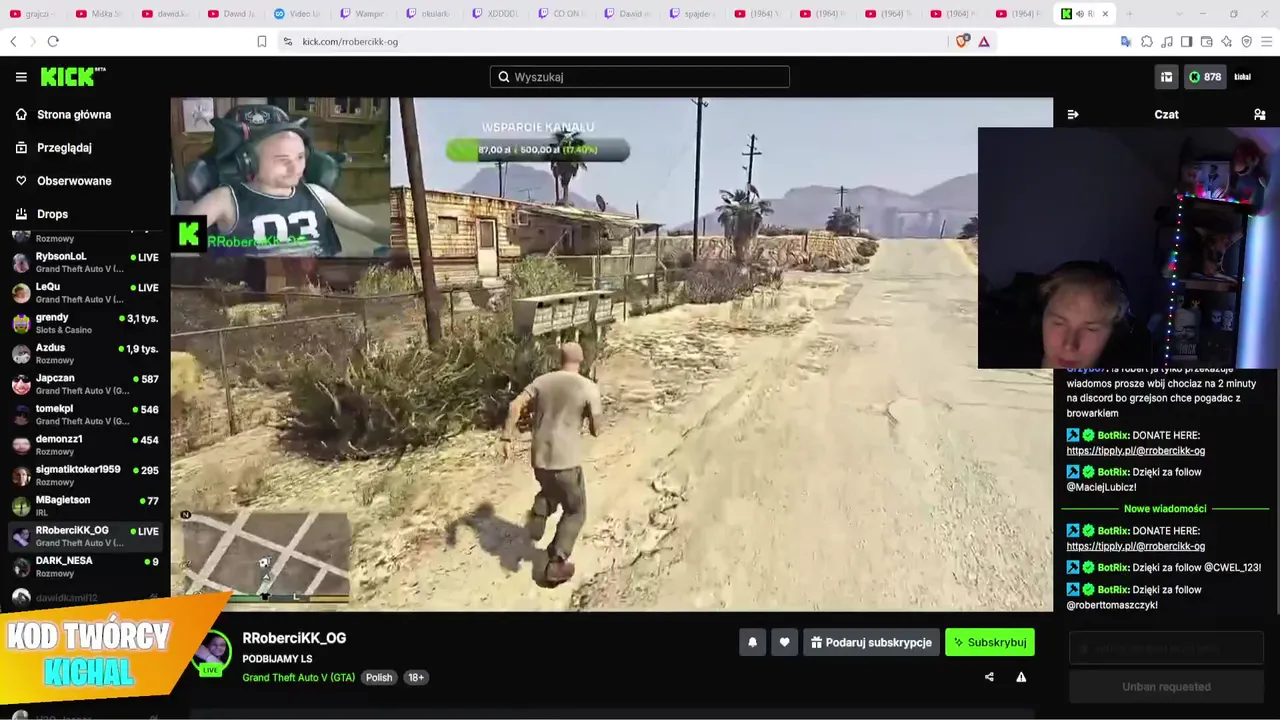This screenshot has height=720, width=1280.
Task: Click the Brave Rewards triangle icon
Action: (984, 41)
